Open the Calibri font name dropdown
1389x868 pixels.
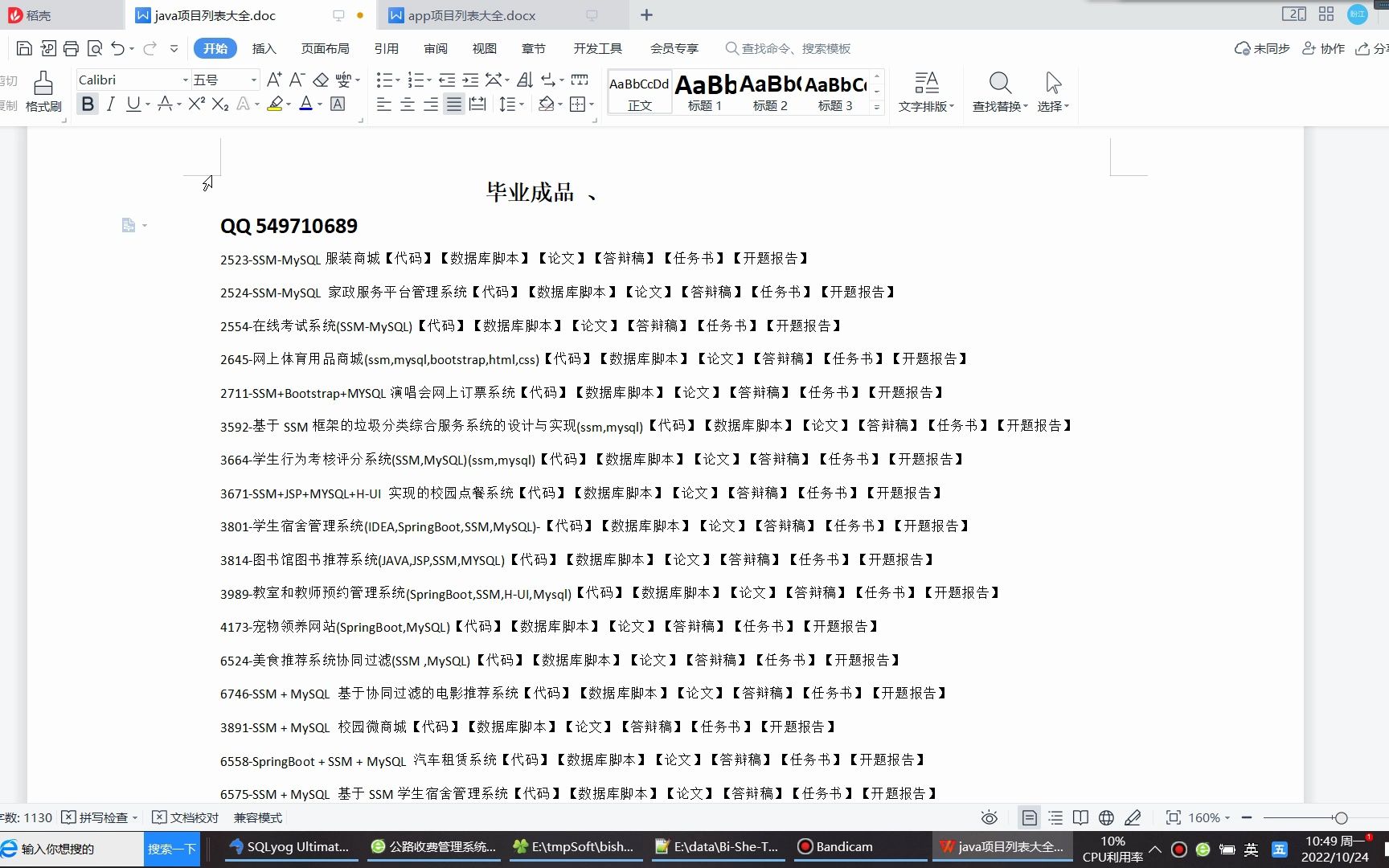click(184, 79)
